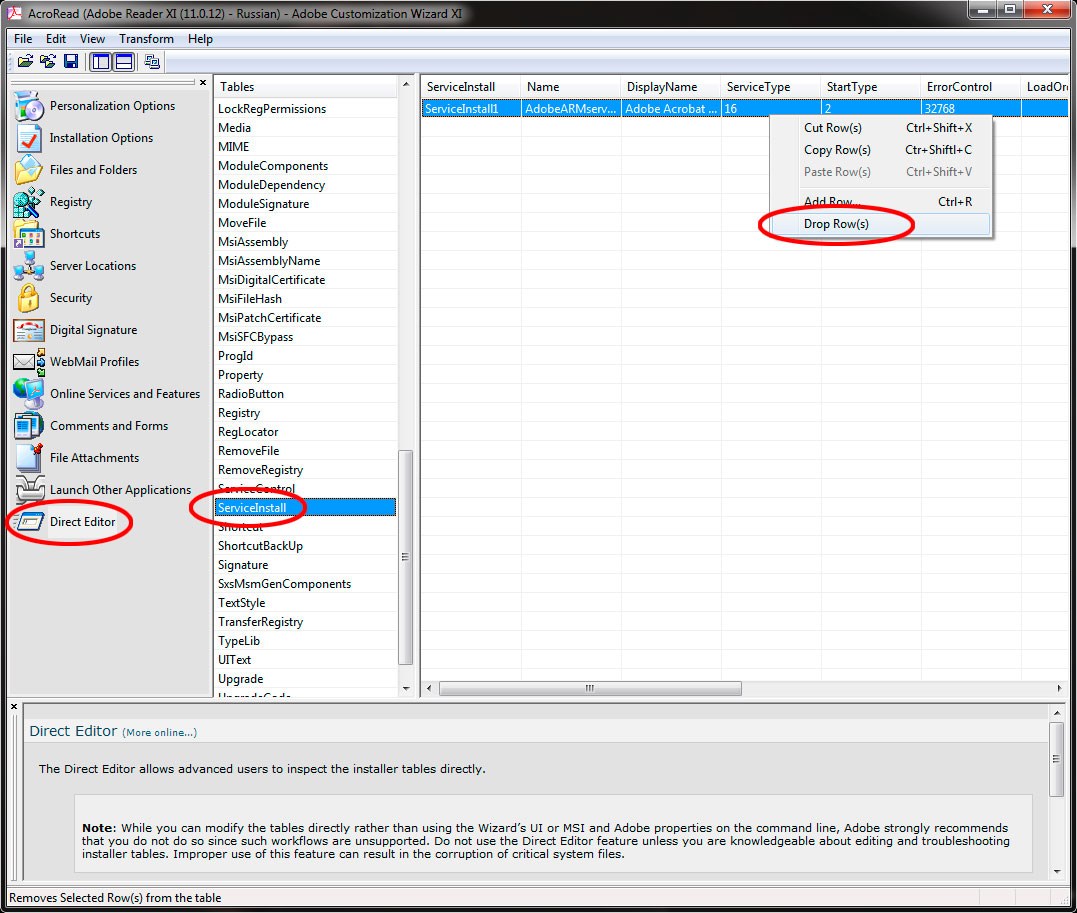This screenshot has height=913, width=1077.
Task: Click the Tables list header
Action: pyautogui.click(x=306, y=87)
